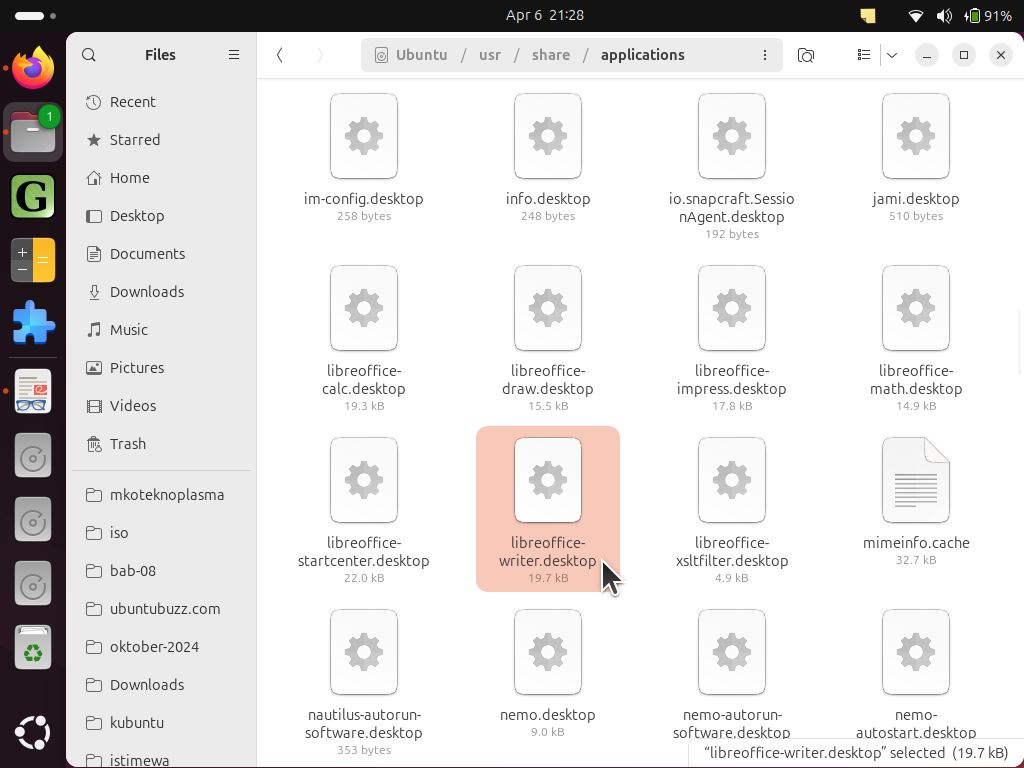This screenshot has width=1024, height=768.
Task: Open the search in Files sidebar
Action: [x=89, y=55]
